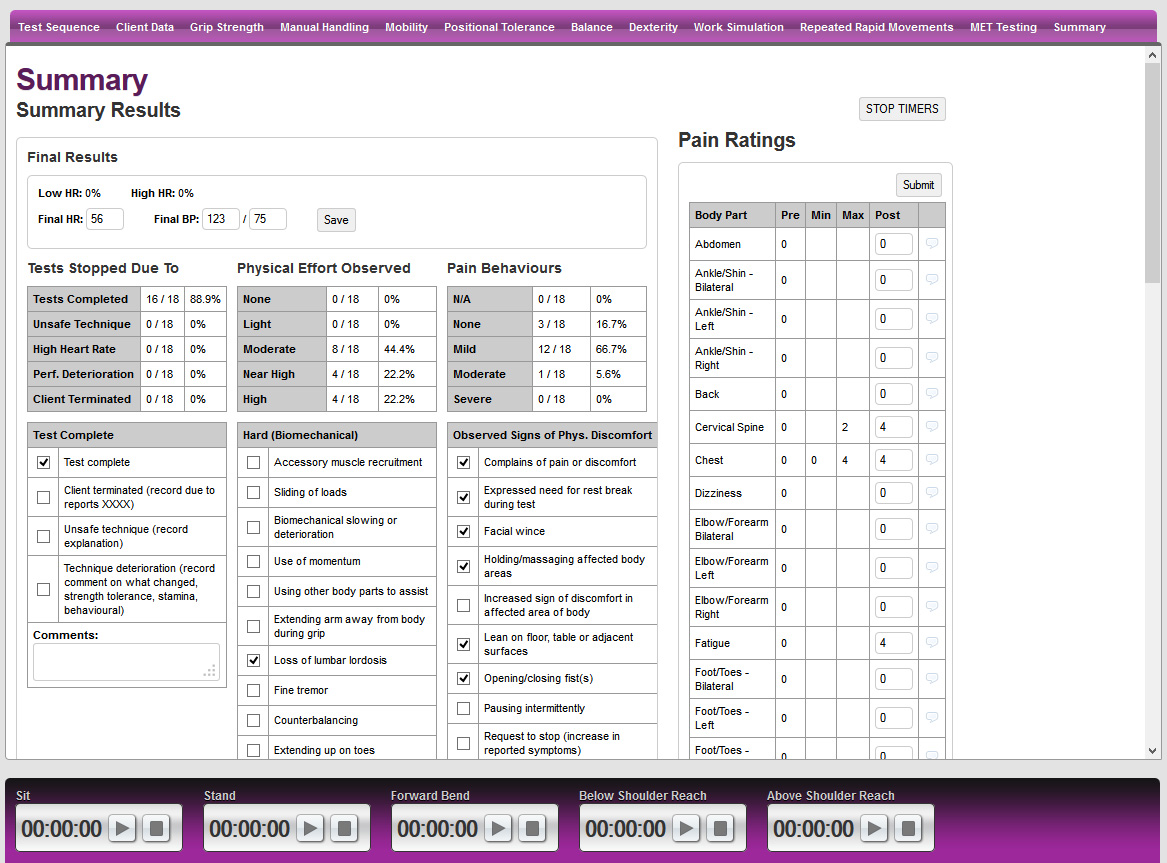Open comment bubble for Fatigue rating

[x=931, y=643]
